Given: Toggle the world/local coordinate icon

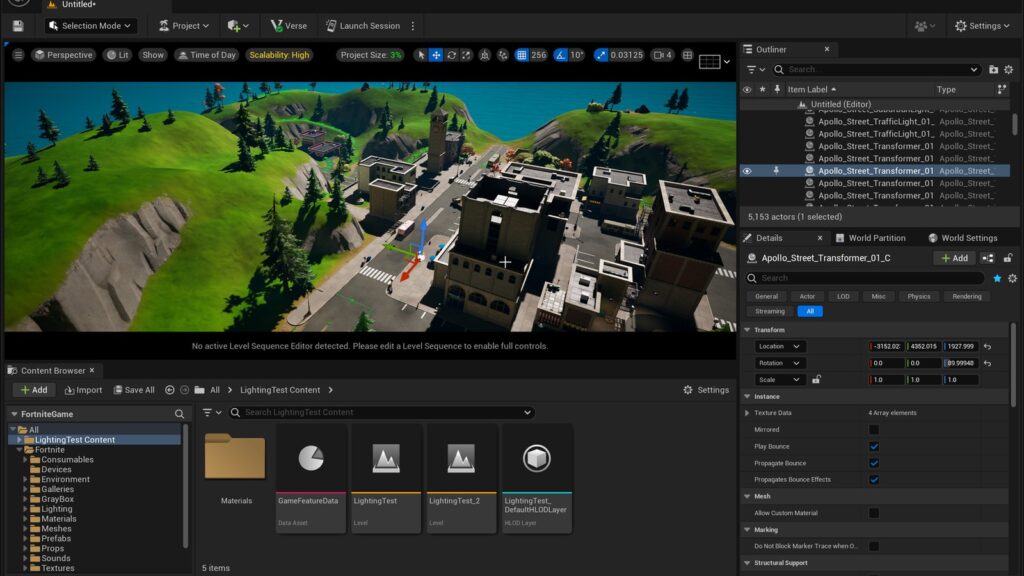Looking at the screenshot, I should coord(485,55).
